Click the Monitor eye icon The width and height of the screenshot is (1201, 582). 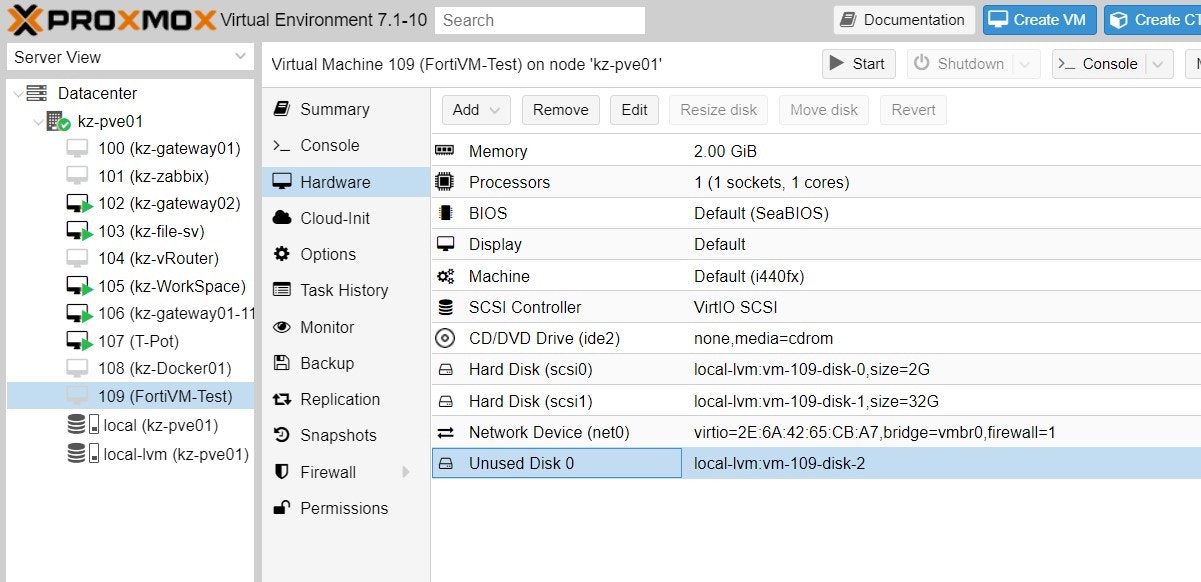[x=282, y=327]
